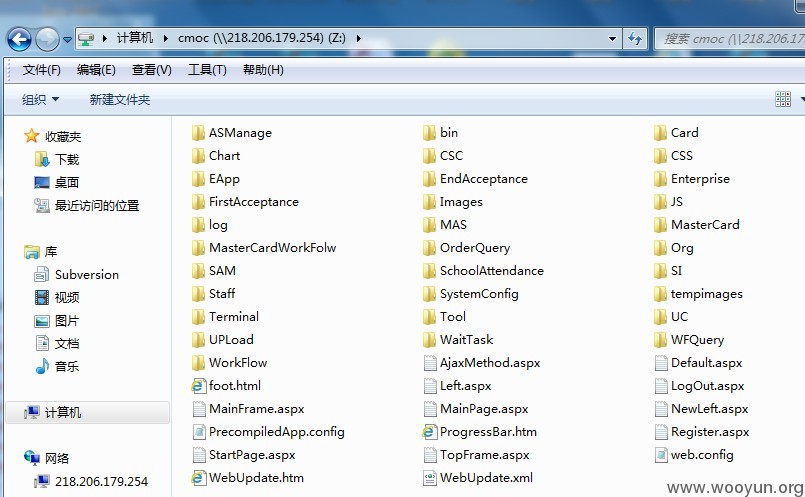
Task: Select the LogOut.aspx file name
Action: pyautogui.click(x=707, y=386)
